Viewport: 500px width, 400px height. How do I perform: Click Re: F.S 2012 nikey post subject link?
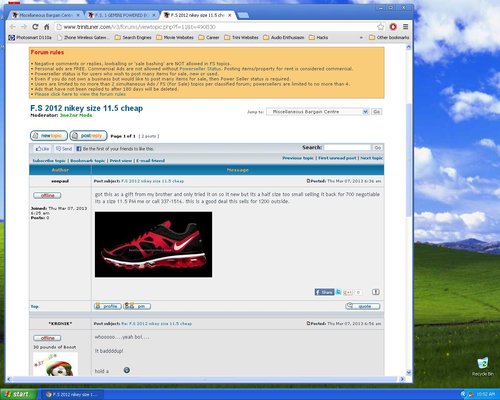coord(157,324)
